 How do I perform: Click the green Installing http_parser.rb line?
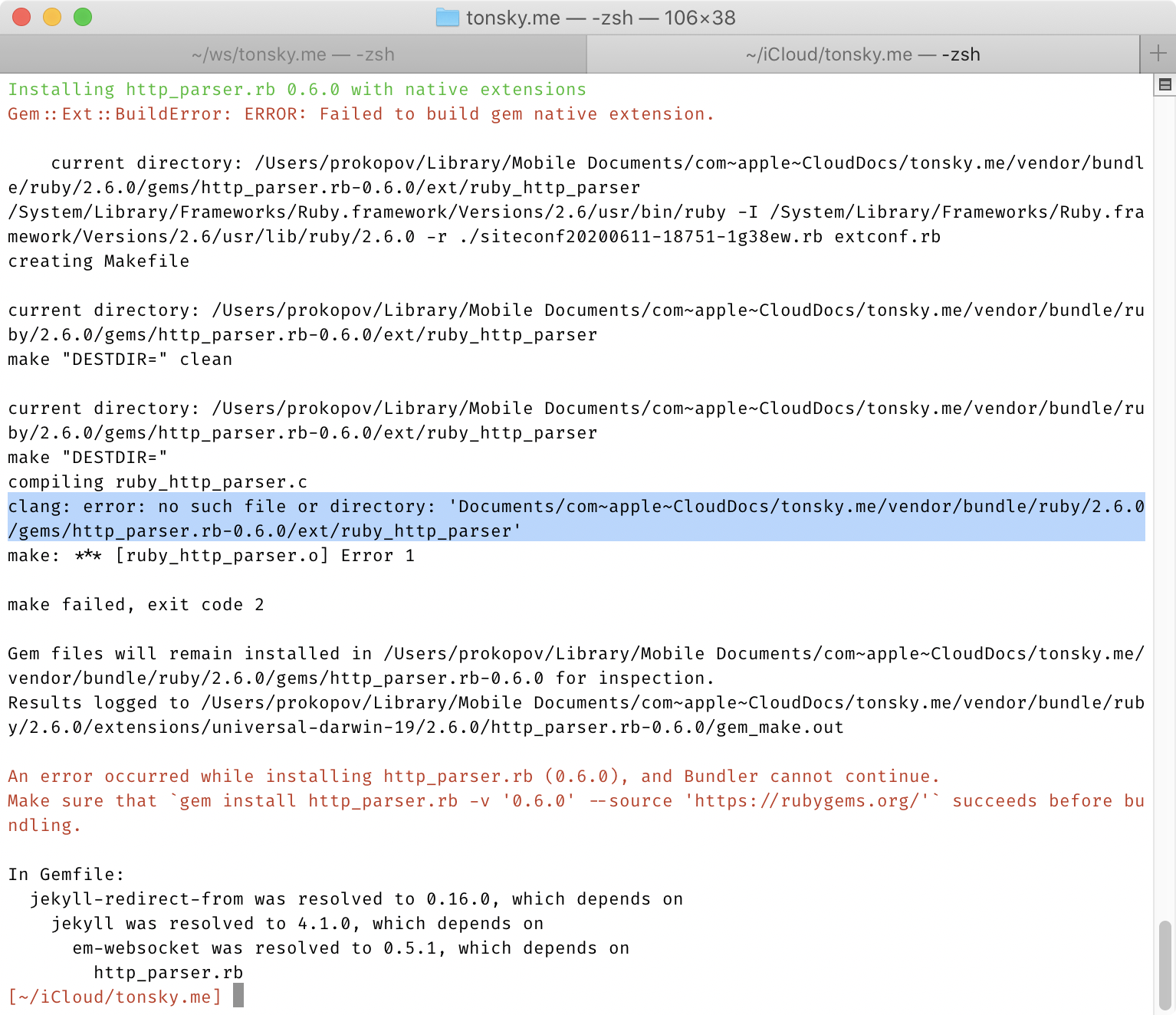point(297,90)
